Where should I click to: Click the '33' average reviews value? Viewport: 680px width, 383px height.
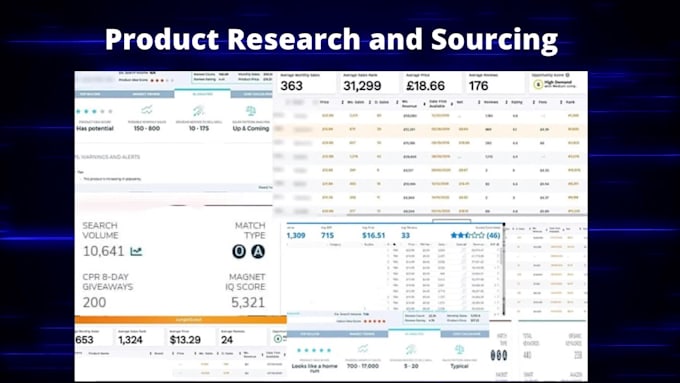coord(405,236)
